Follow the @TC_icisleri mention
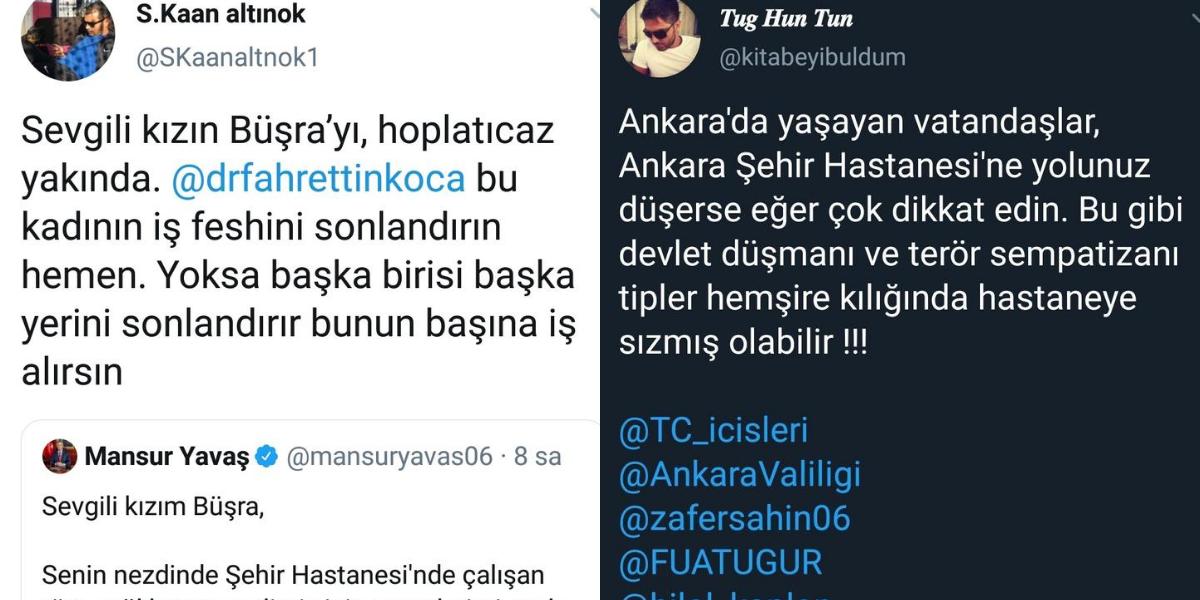 [x=714, y=431]
